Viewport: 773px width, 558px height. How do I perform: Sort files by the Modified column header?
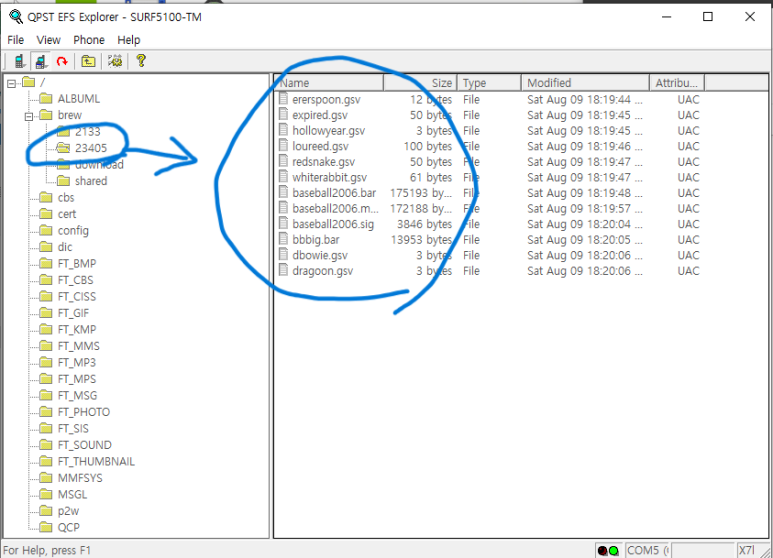[585, 83]
